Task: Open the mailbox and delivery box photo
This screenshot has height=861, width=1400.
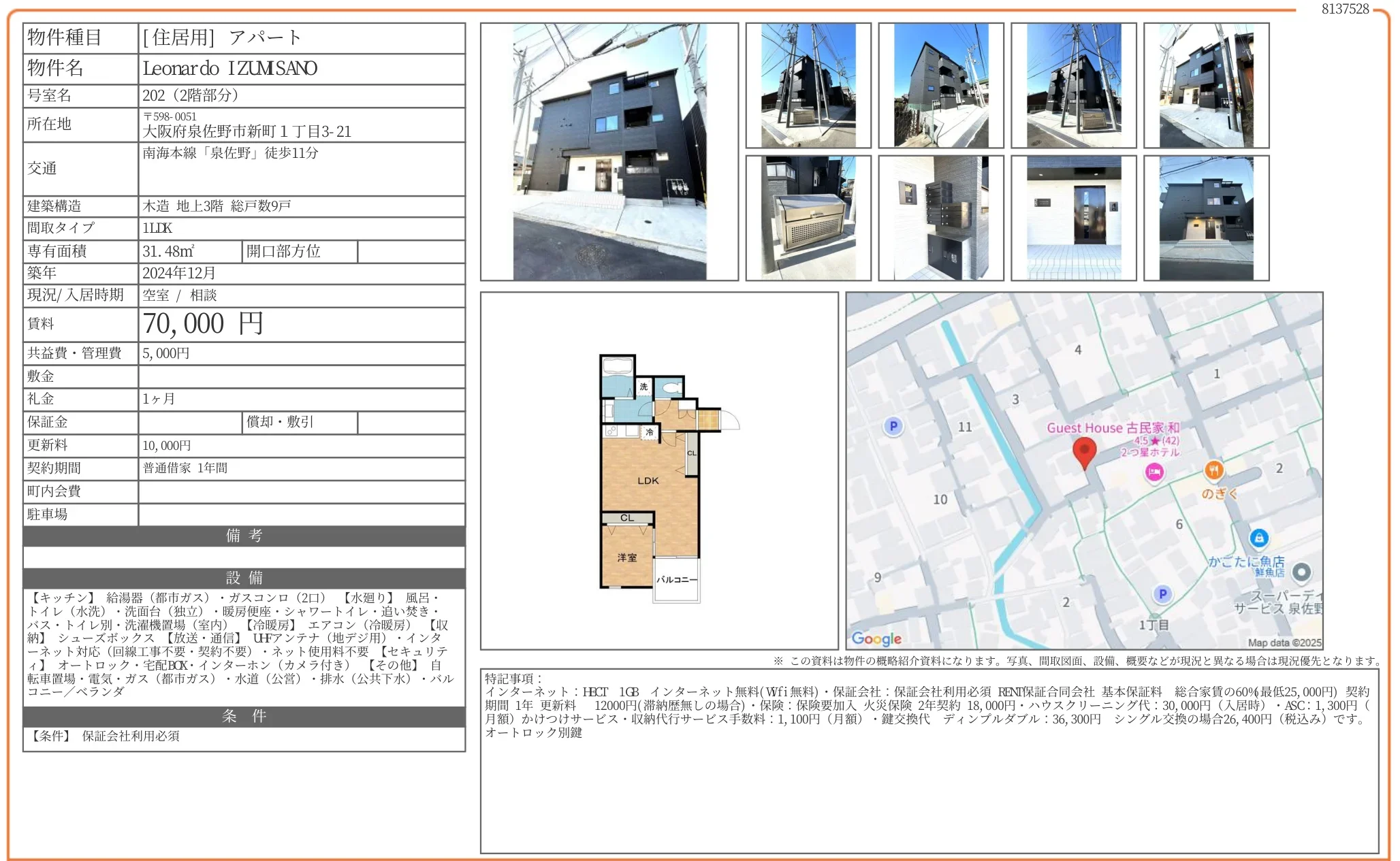Action: click(941, 218)
